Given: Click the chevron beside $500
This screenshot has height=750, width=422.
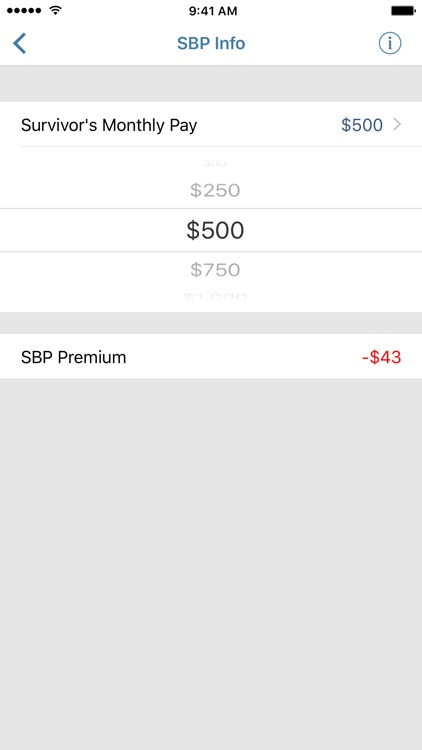Looking at the screenshot, I should (x=397, y=125).
